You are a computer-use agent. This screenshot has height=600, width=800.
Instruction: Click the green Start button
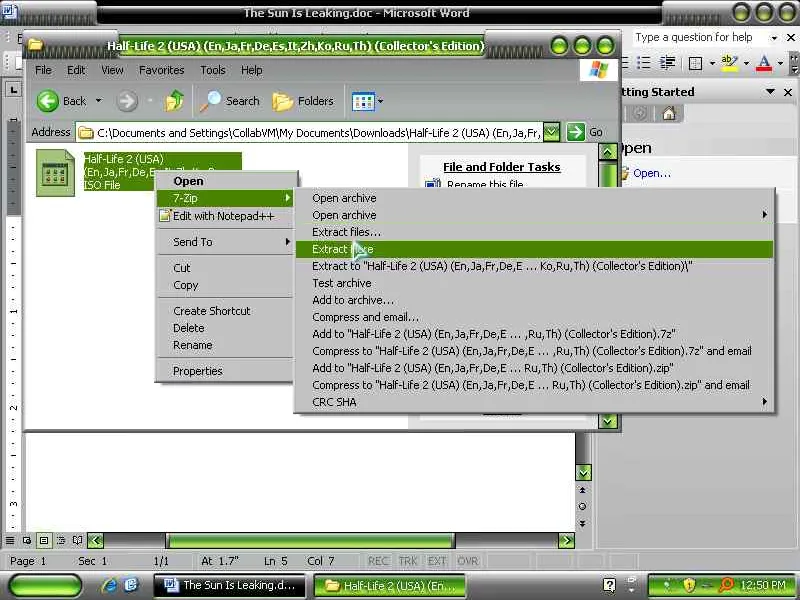click(x=45, y=585)
